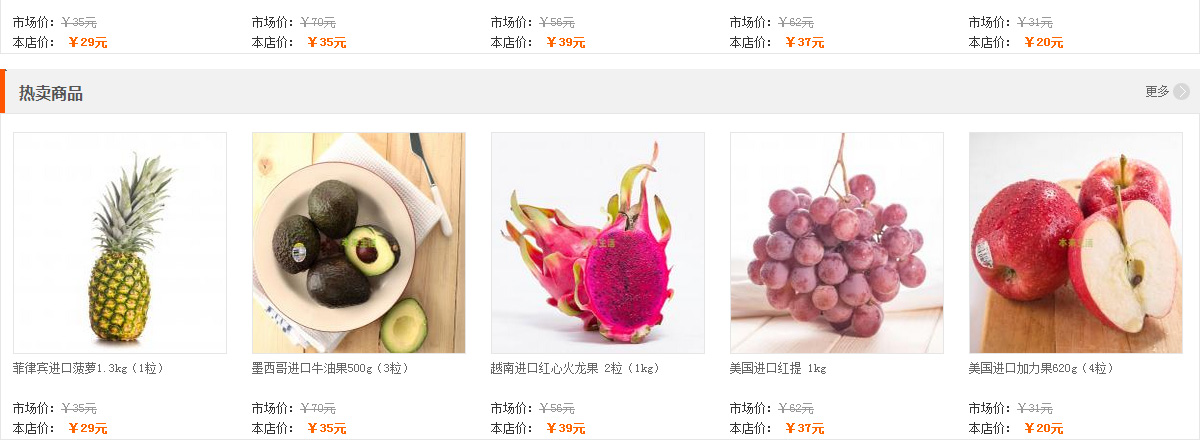Open the 更多 link for hot products
This screenshot has height=442, width=1200.
(1157, 92)
